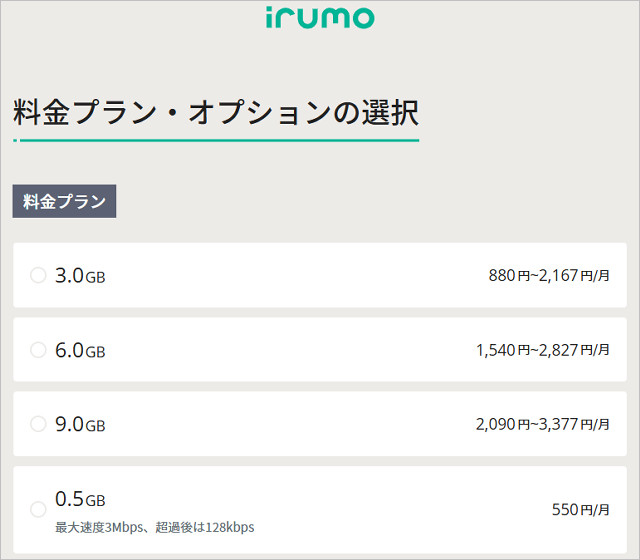Select the 3.0GB plan radio button

38,275
